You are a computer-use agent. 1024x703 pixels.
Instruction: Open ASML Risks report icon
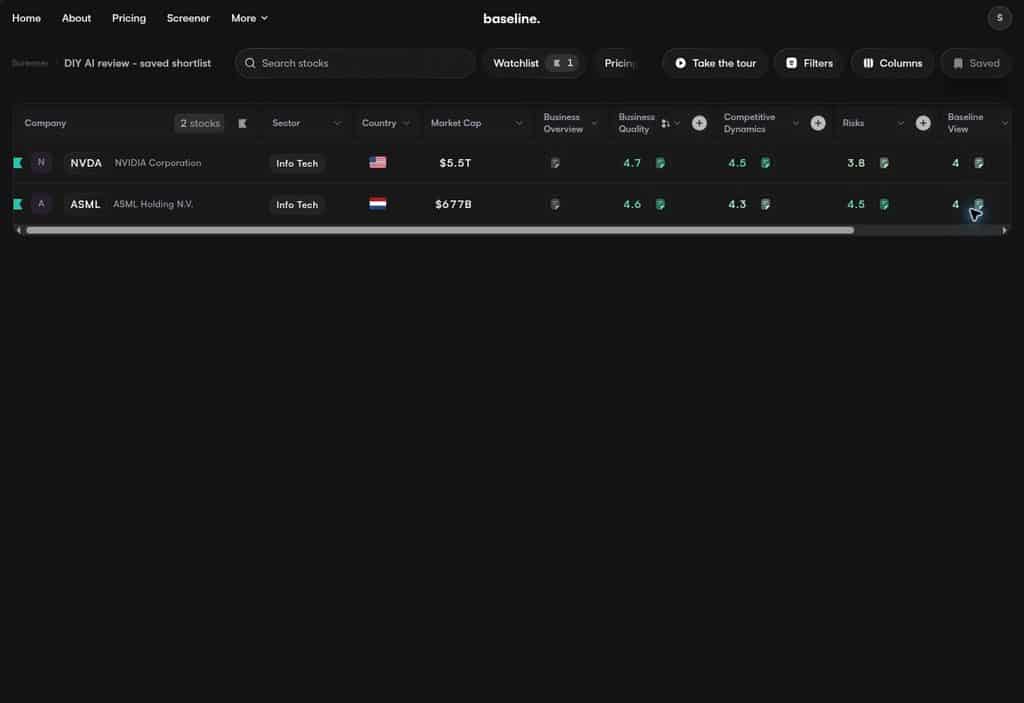coord(884,204)
